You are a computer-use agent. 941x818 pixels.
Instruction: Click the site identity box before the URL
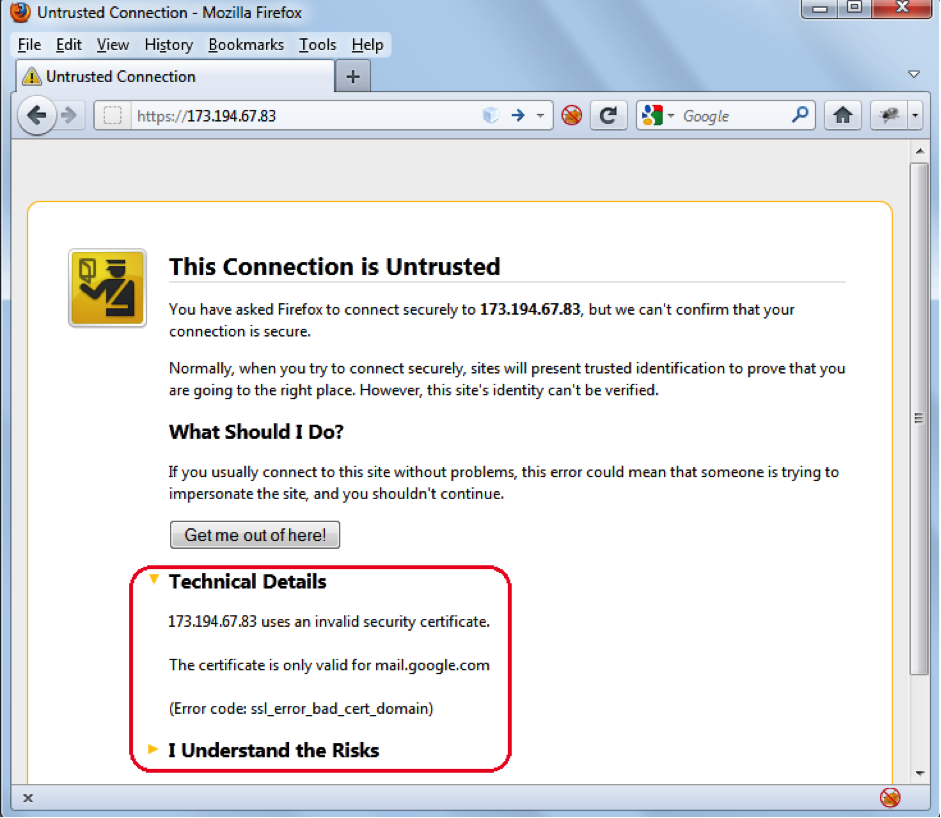coord(113,116)
